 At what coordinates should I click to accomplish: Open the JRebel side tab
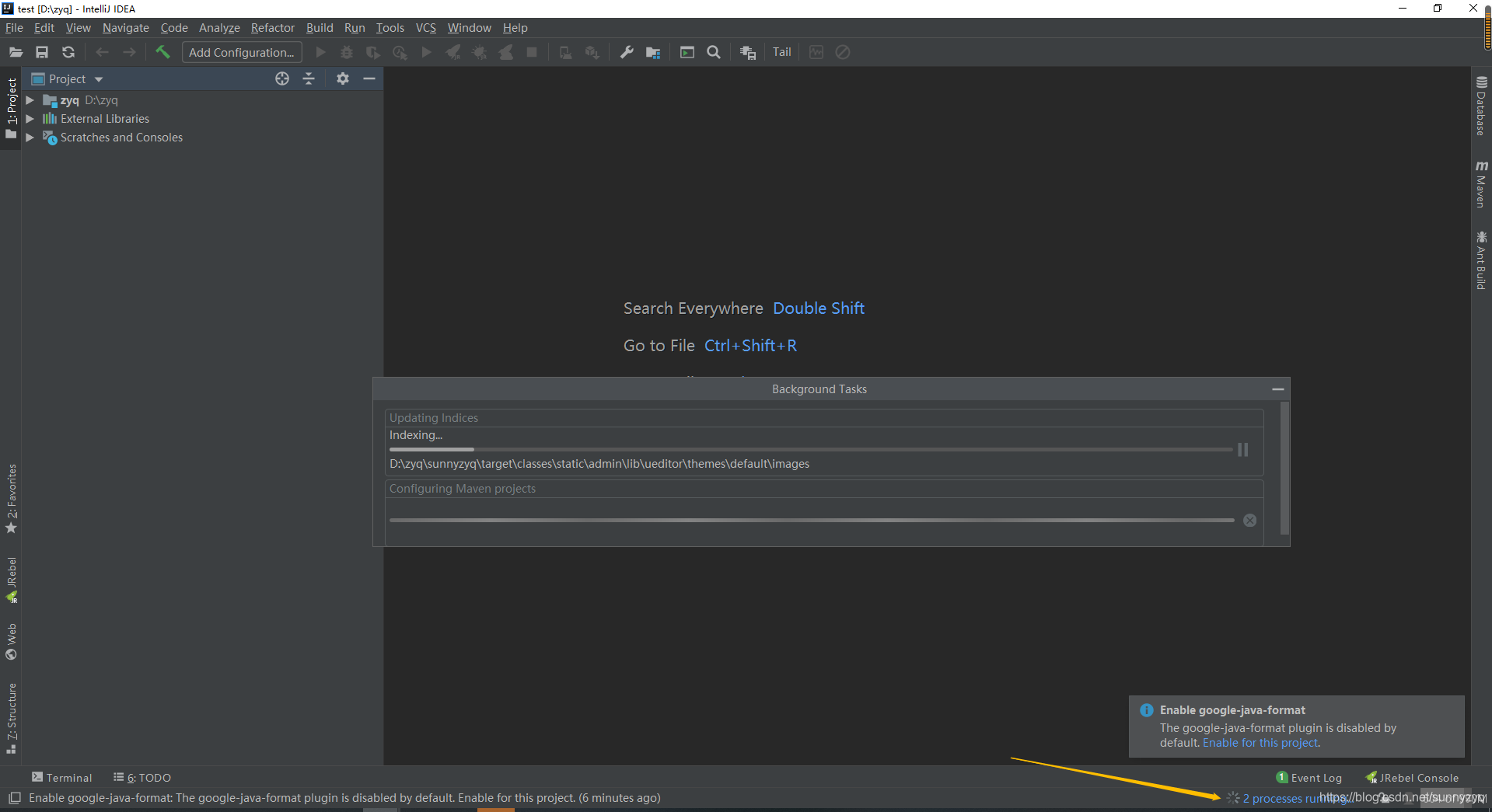(11, 580)
